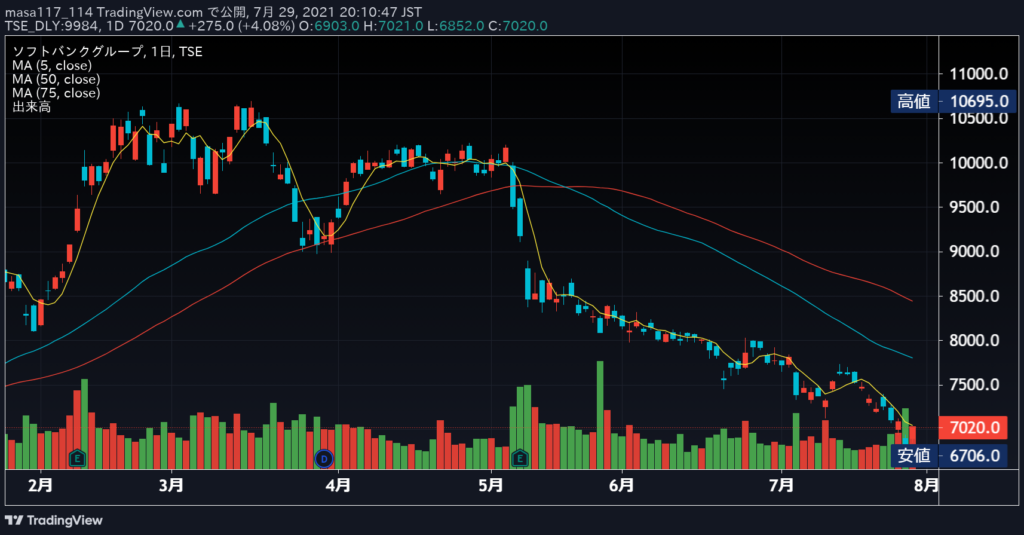Click the 7500.0 price axis value
Image resolution: width=1024 pixels, height=535 pixels.
tap(974, 385)
